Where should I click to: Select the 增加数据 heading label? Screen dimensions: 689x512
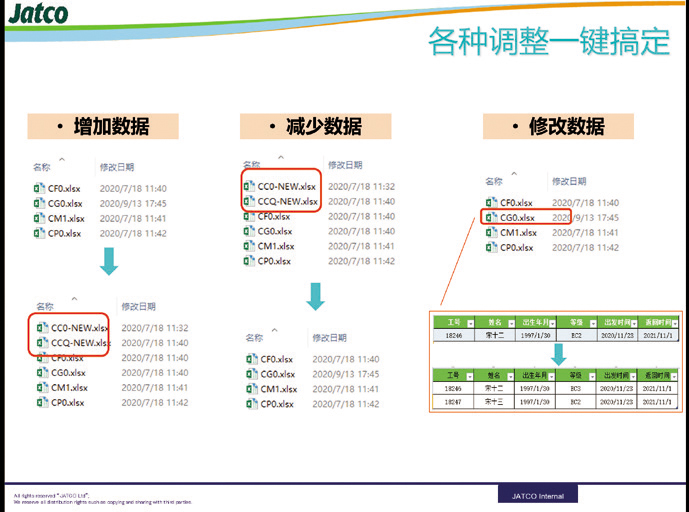click(x=104, y=126)
